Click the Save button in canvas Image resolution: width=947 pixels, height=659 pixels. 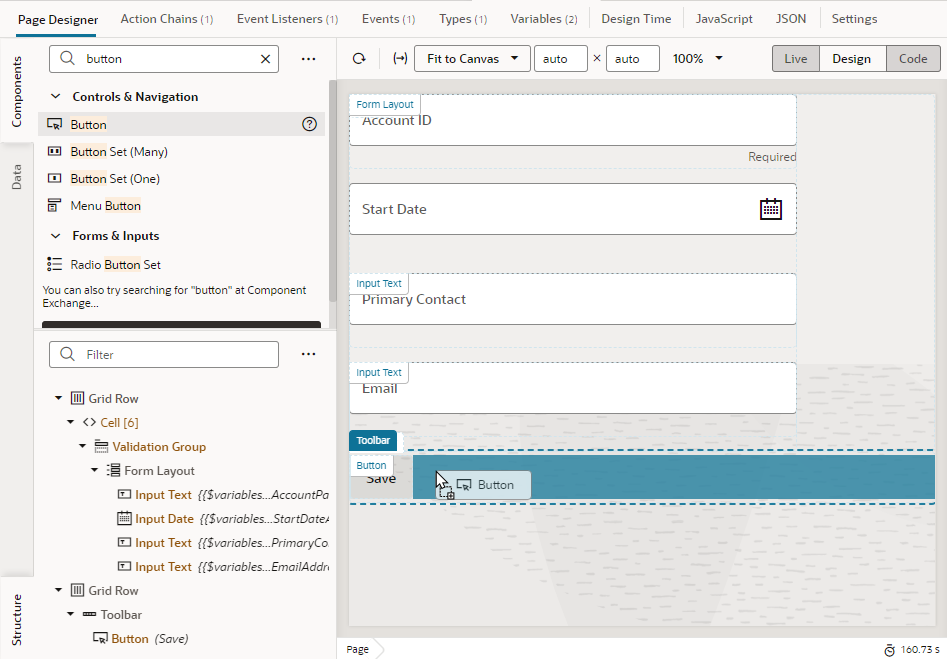(381, 478)
